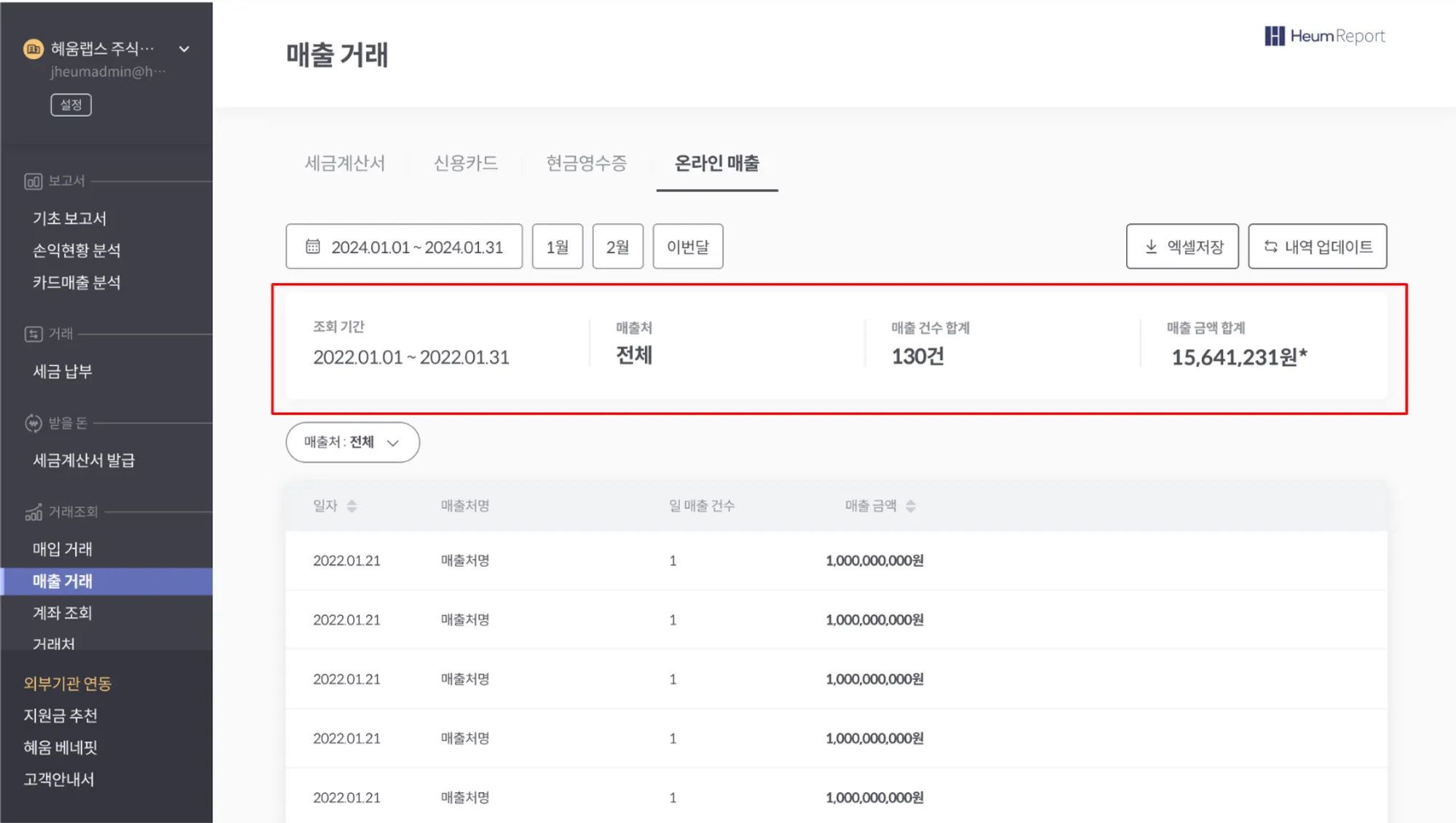Viewport: 1456px width, 823px height.
Task: Open 매입 거래 in the sidebar
Action: (63, 549)
